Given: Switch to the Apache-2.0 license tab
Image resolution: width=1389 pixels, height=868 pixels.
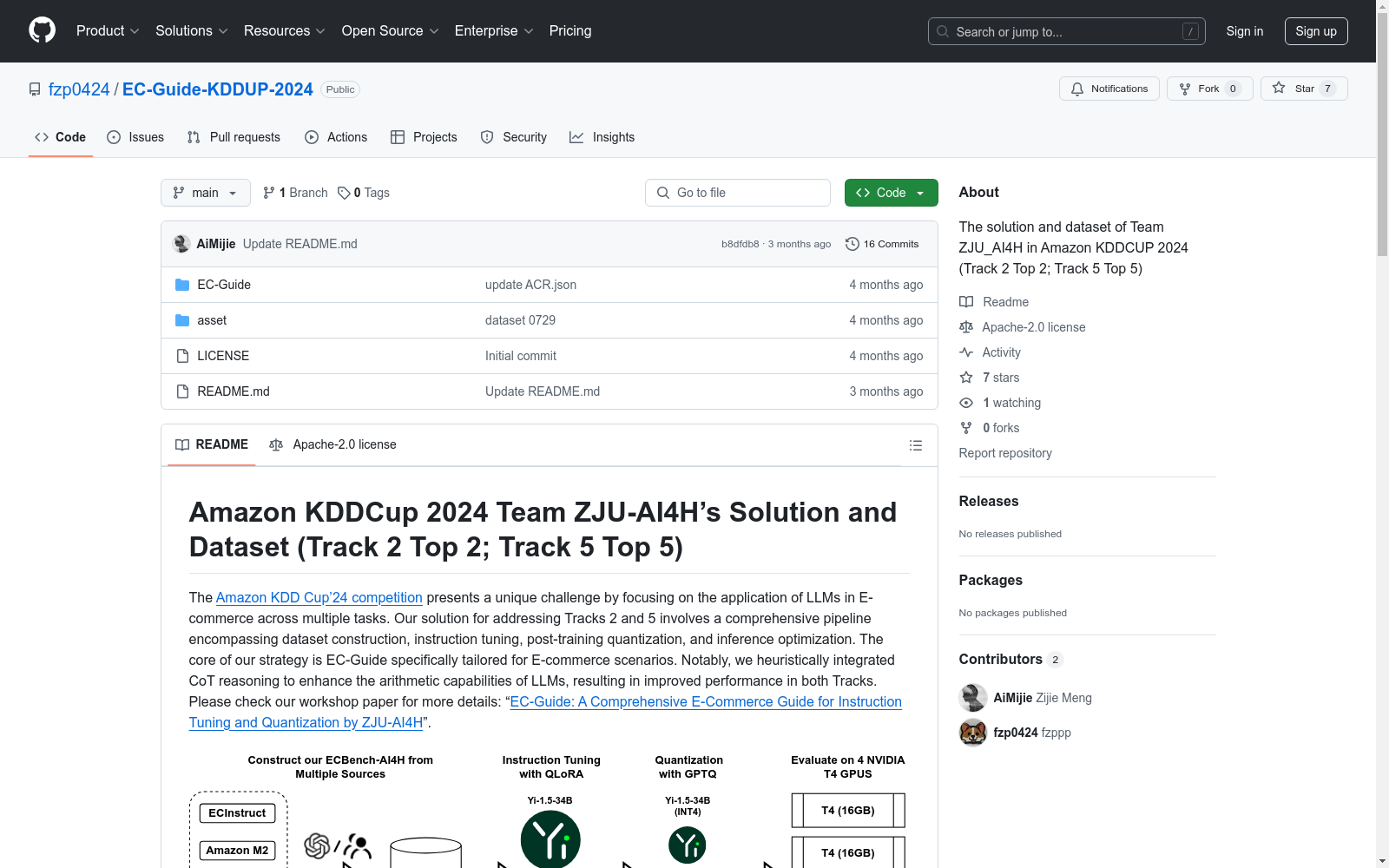Looking at the screenshot, I should (x=333, y=444).
